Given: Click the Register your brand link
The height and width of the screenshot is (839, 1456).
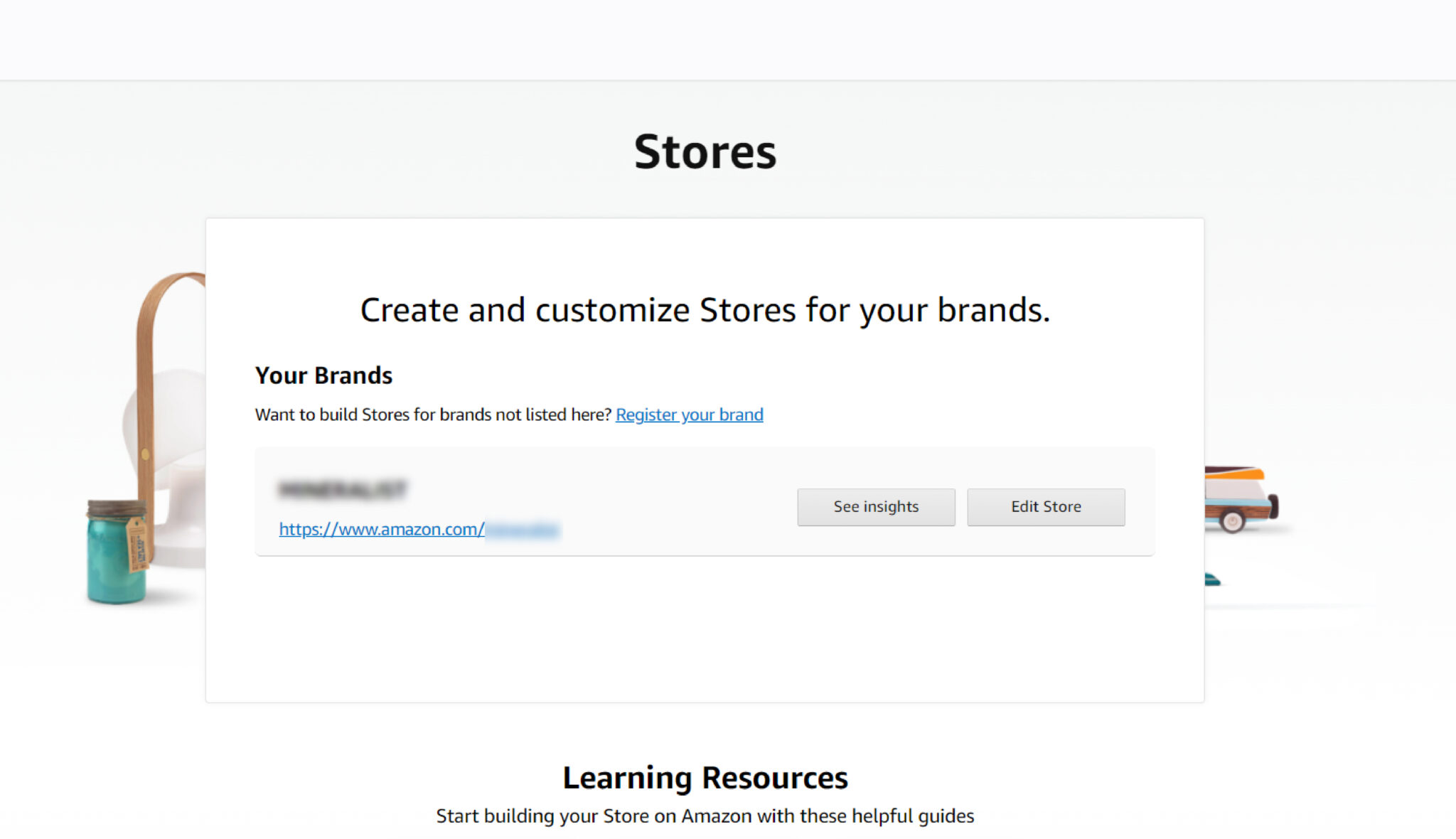Looking at the screenshot, I should [689, 415].
